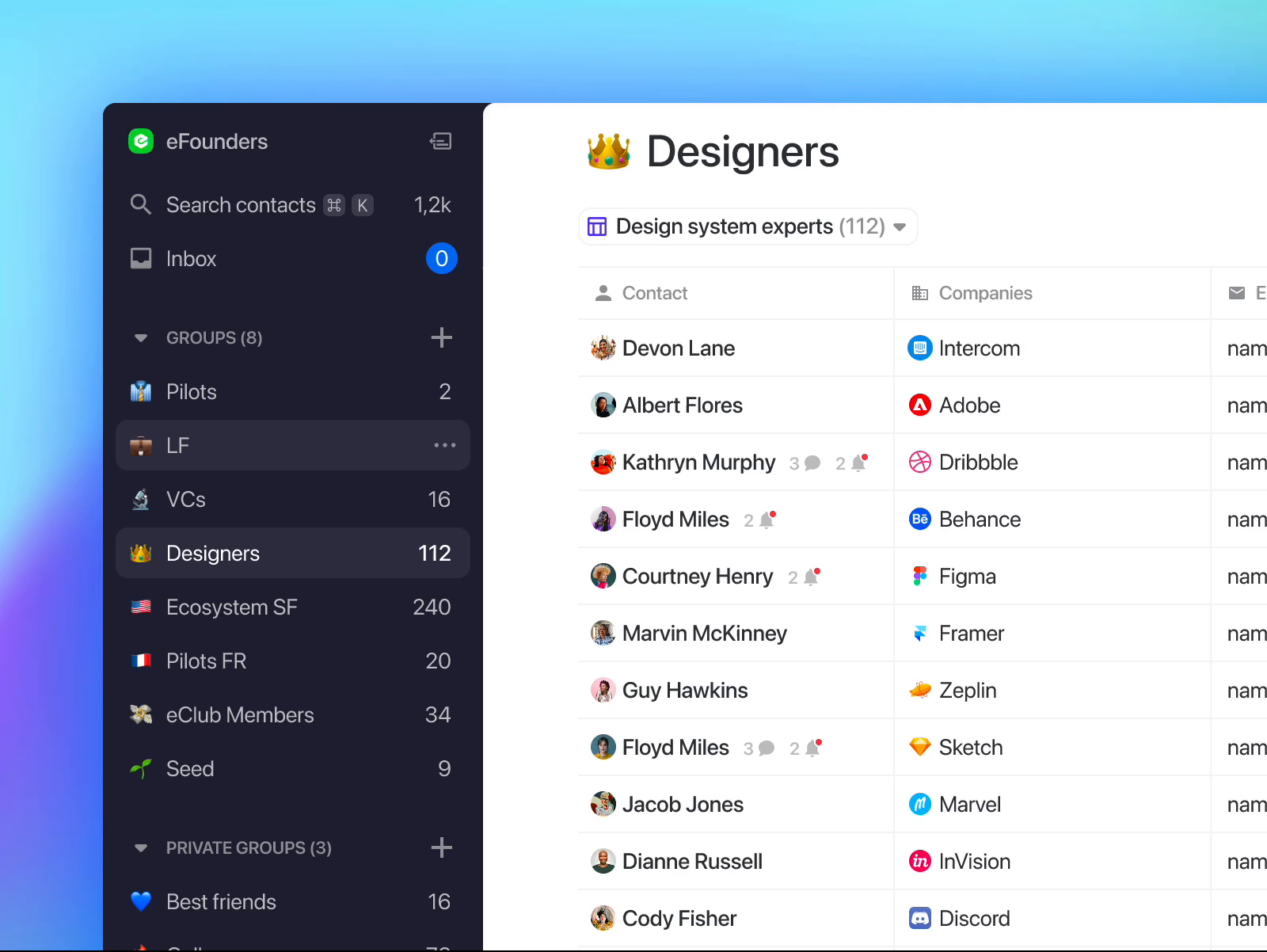Image resolution: width=1267 pixels, height=952 pixels.
Task: Open the Pilots group
Action: (293, 391)
